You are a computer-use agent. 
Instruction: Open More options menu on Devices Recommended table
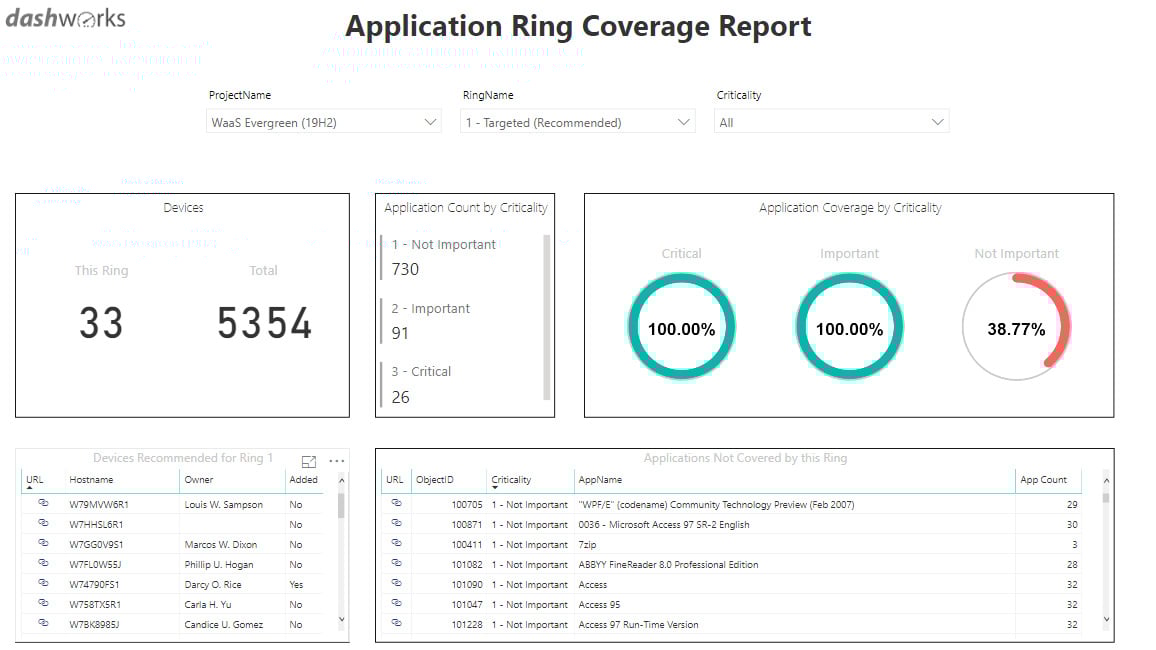336,459
